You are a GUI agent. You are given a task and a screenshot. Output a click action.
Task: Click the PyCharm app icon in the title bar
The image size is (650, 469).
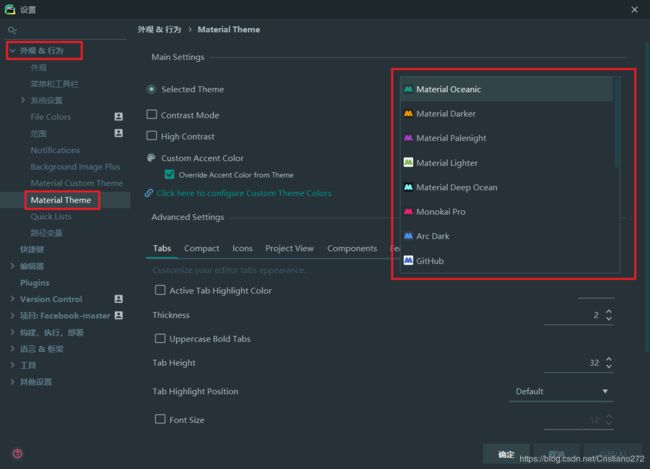(x=10, y=9)
